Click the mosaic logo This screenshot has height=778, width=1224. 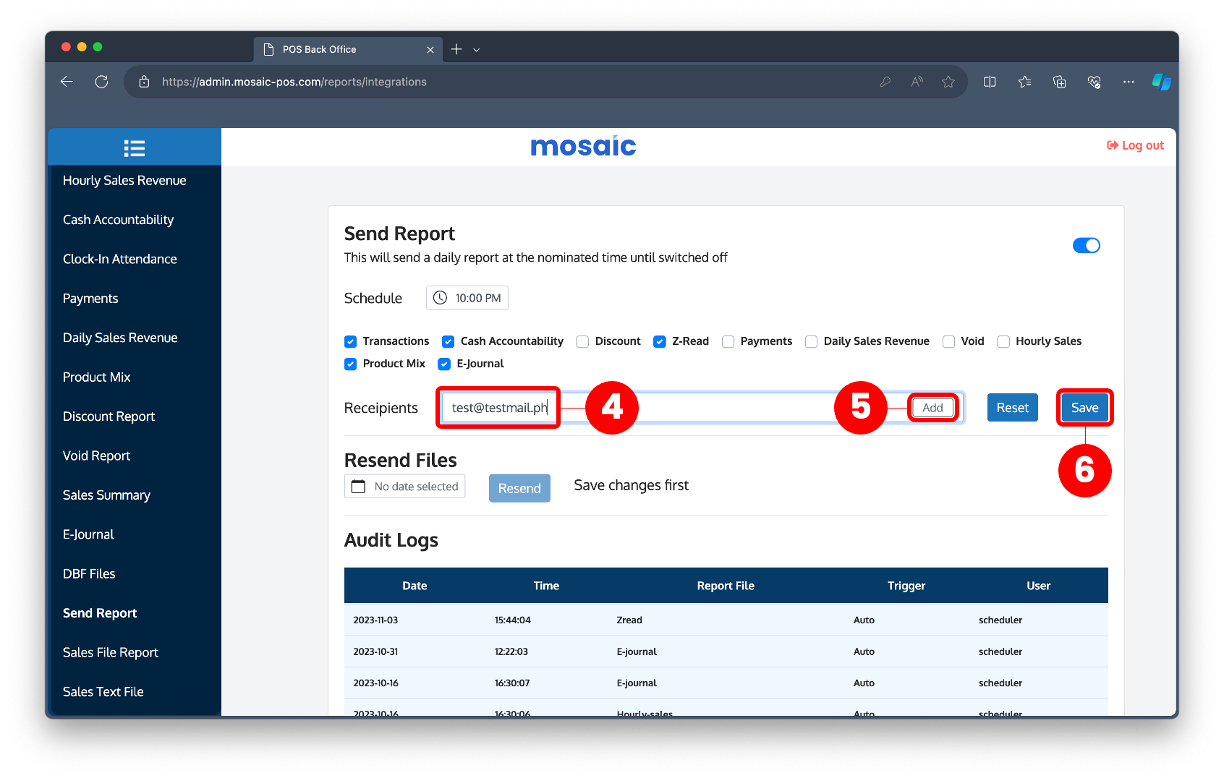point(583,146)
